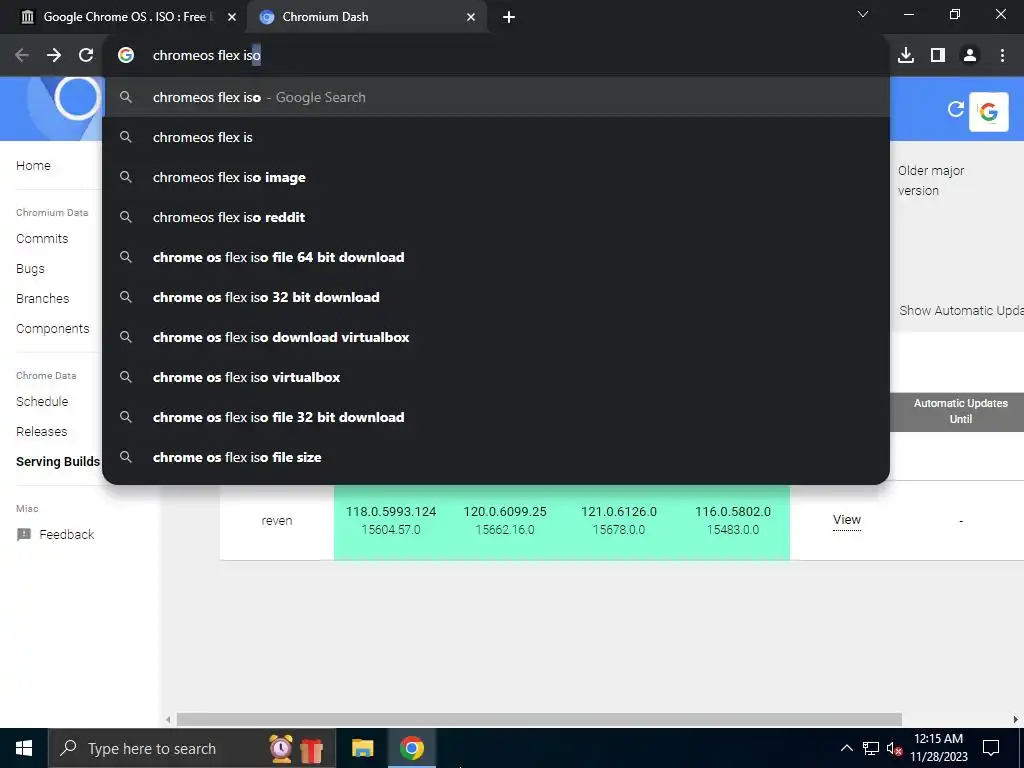Click the Feedback icon in sidebar

point(24,535)
